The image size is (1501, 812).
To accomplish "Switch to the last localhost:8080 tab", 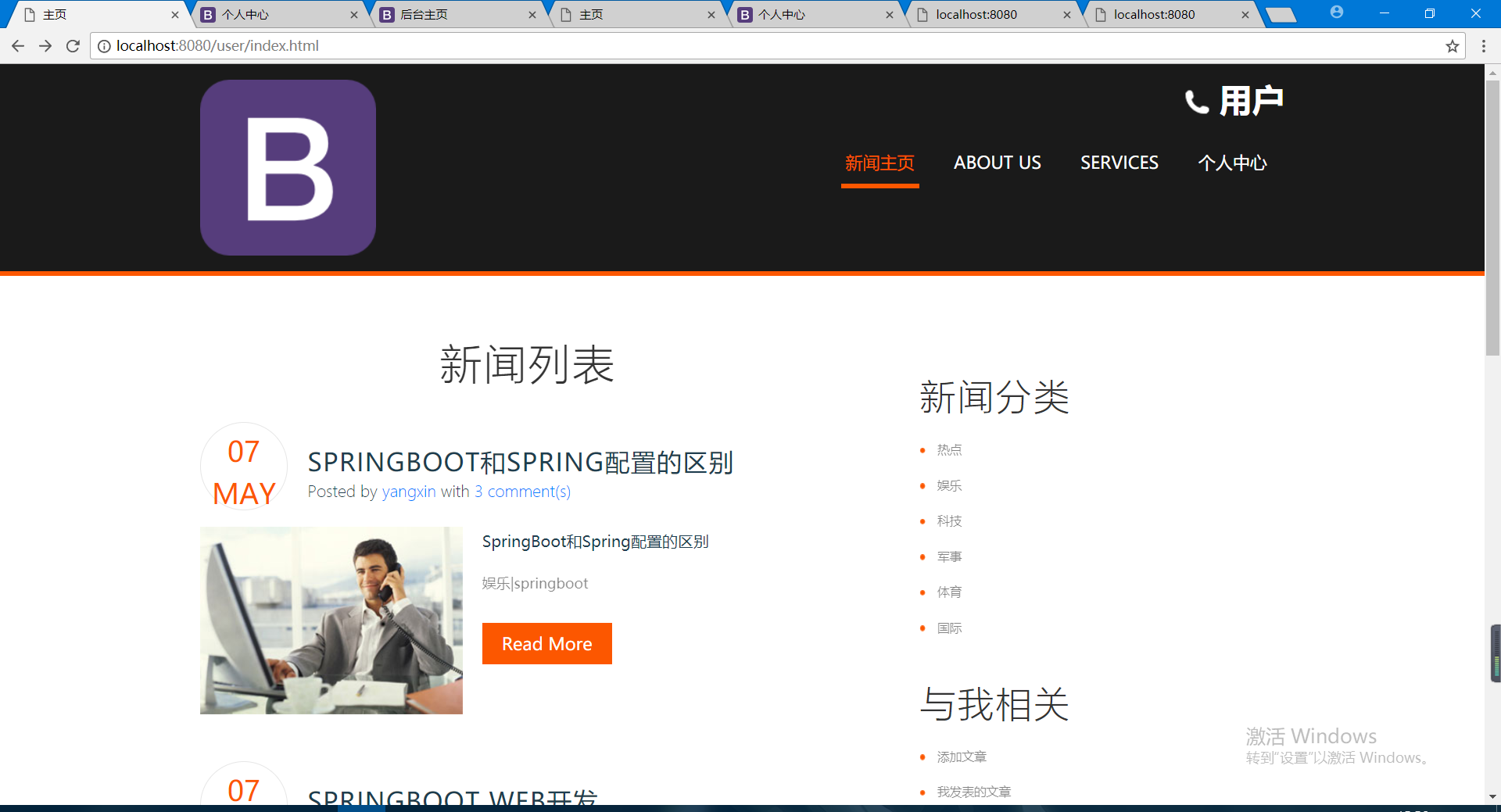I will 1171,15.
